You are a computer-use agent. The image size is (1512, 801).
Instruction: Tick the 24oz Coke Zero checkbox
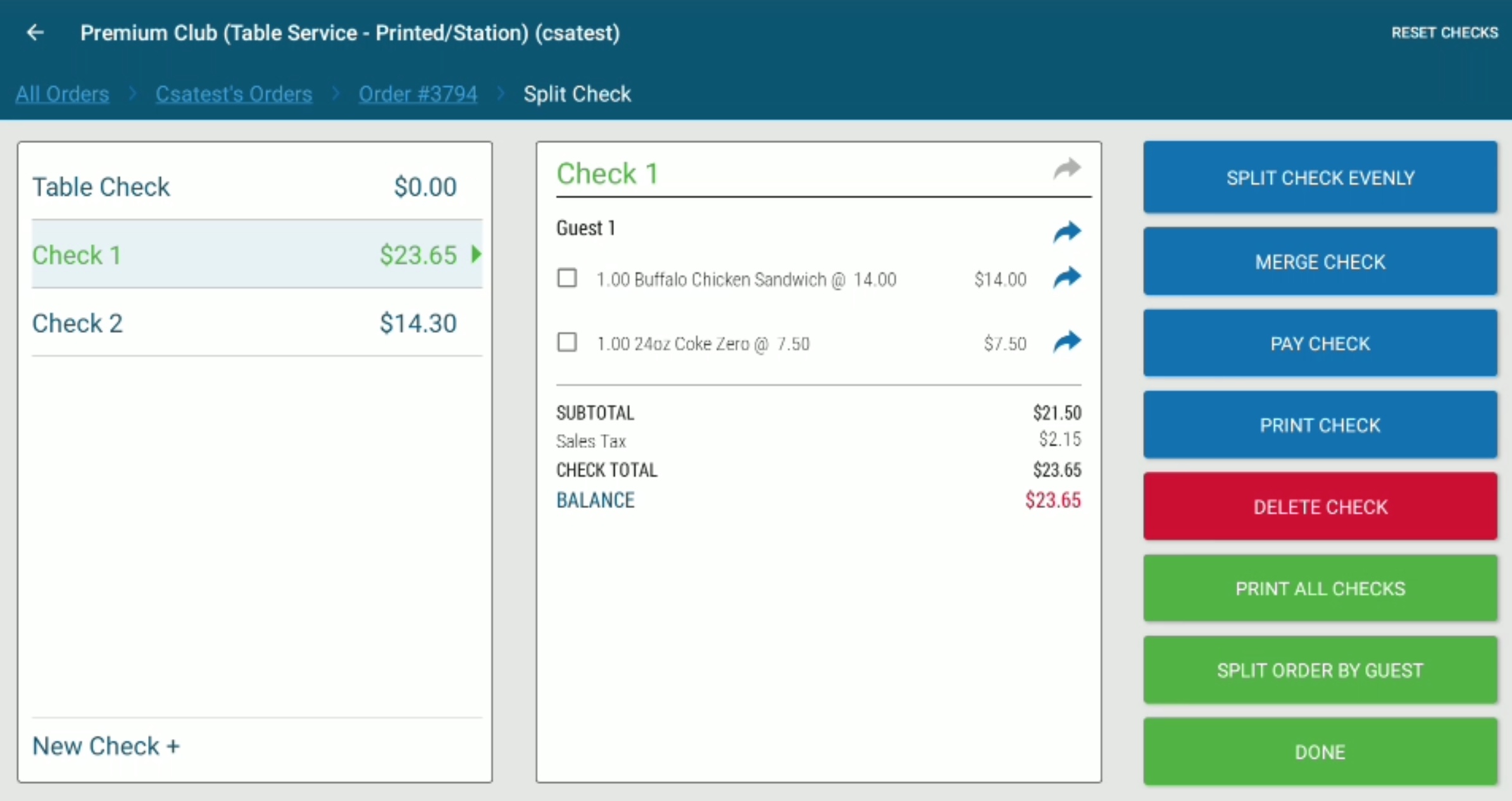coord(567,342)
